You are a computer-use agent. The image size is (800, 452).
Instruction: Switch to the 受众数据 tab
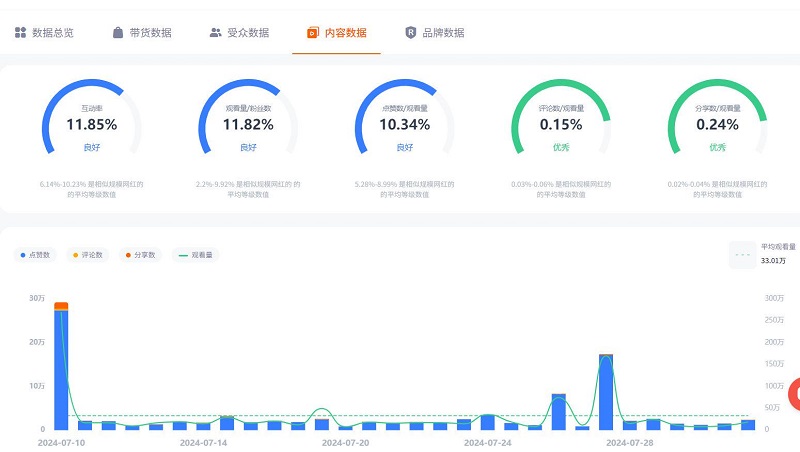pyautogui.click(x=247, y=33)
